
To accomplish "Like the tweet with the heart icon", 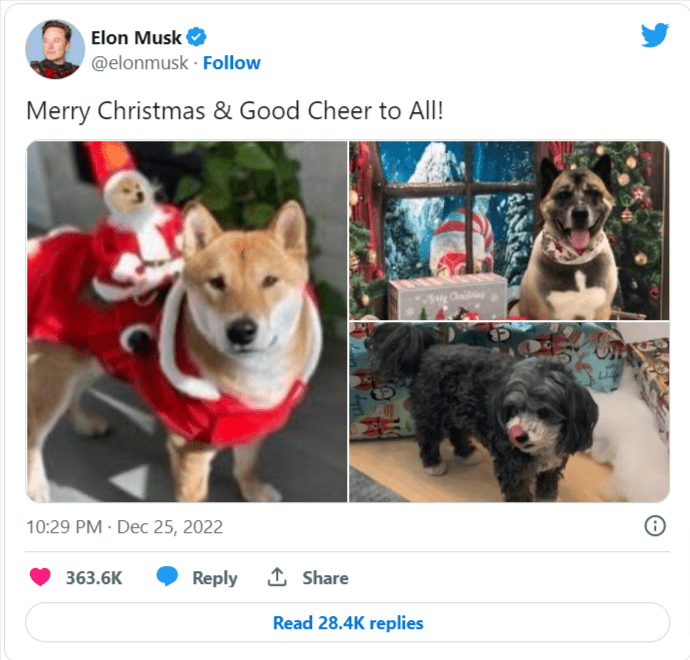I will click(40, 577).
